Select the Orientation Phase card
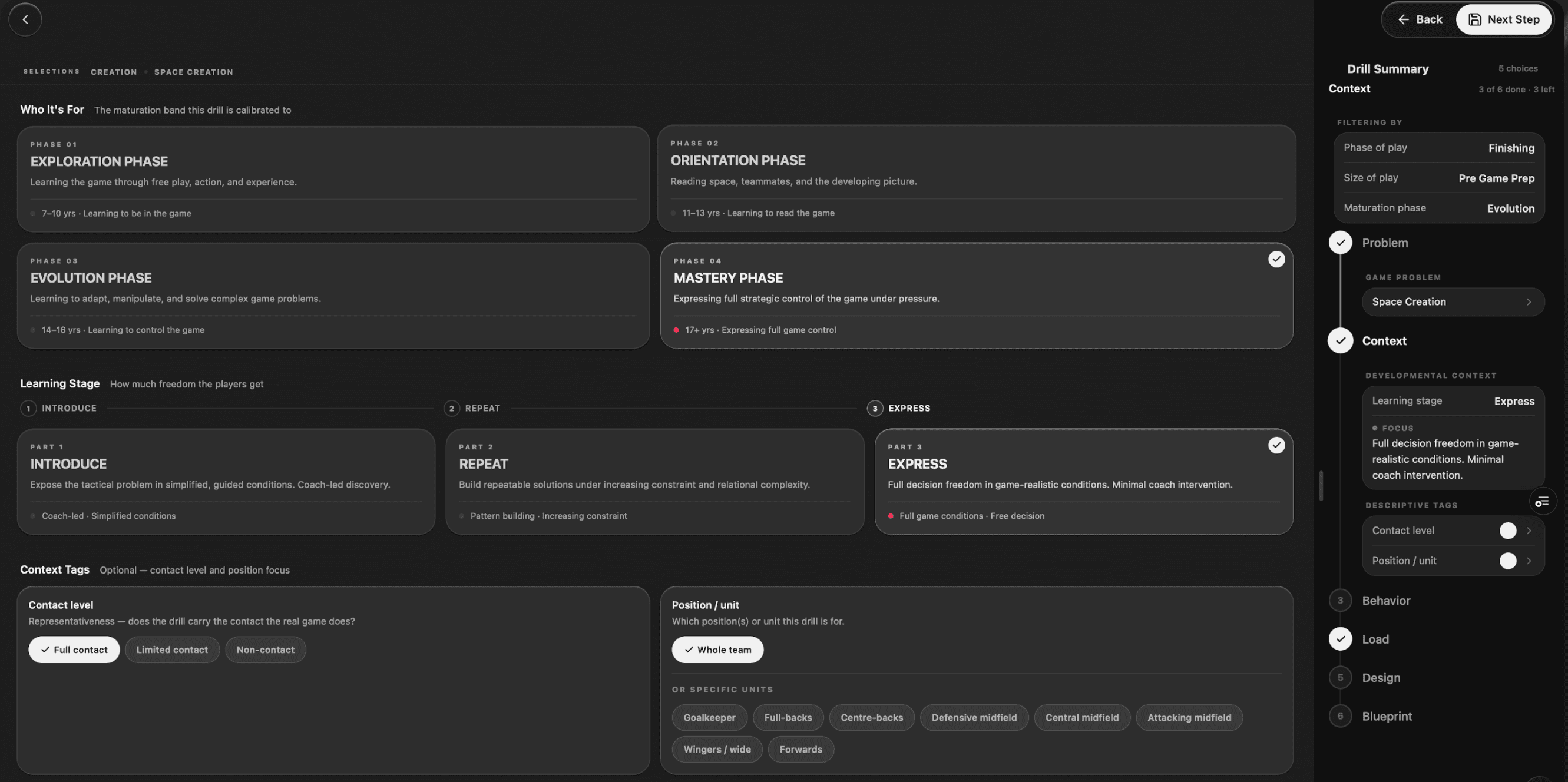1568x782 pixels. click(x=977, y=178)
